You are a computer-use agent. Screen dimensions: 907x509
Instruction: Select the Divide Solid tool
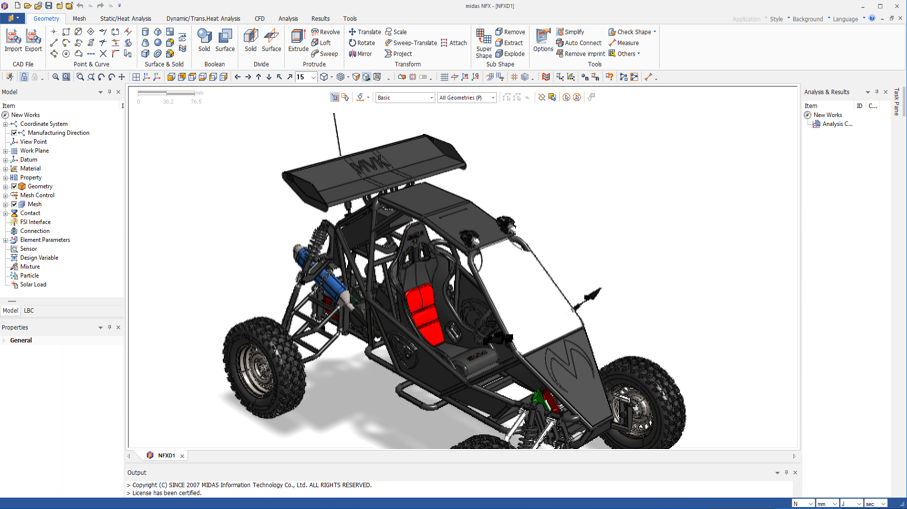[x=250, y=40]
